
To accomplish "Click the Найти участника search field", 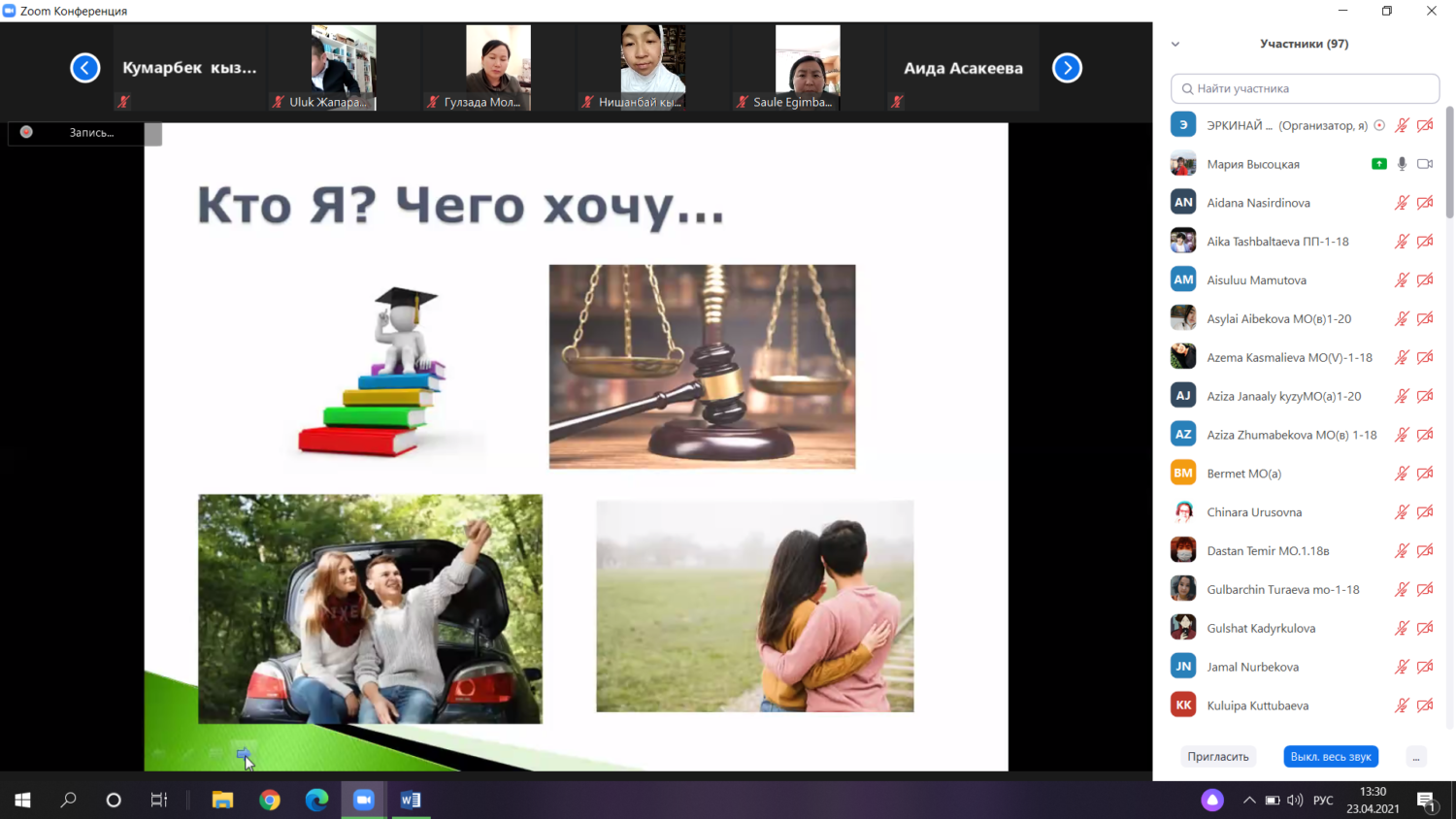I will click(1306, 88).
